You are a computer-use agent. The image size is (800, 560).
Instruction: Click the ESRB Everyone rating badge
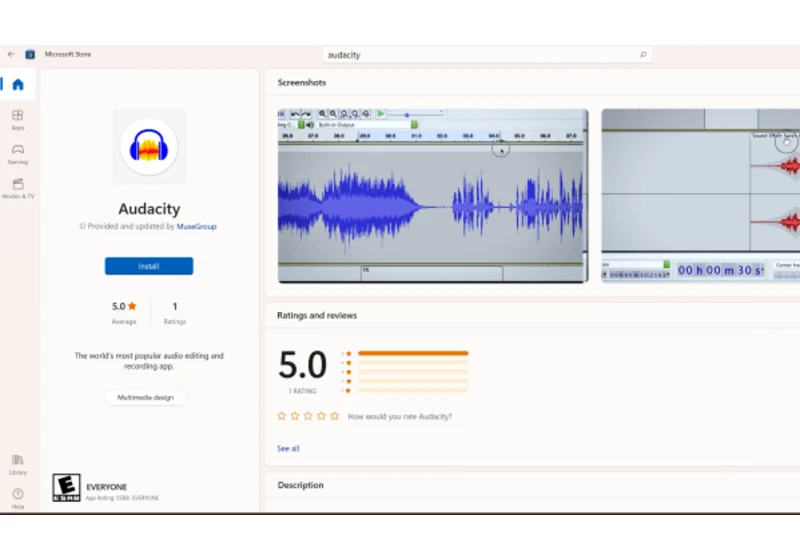point(66,488)
